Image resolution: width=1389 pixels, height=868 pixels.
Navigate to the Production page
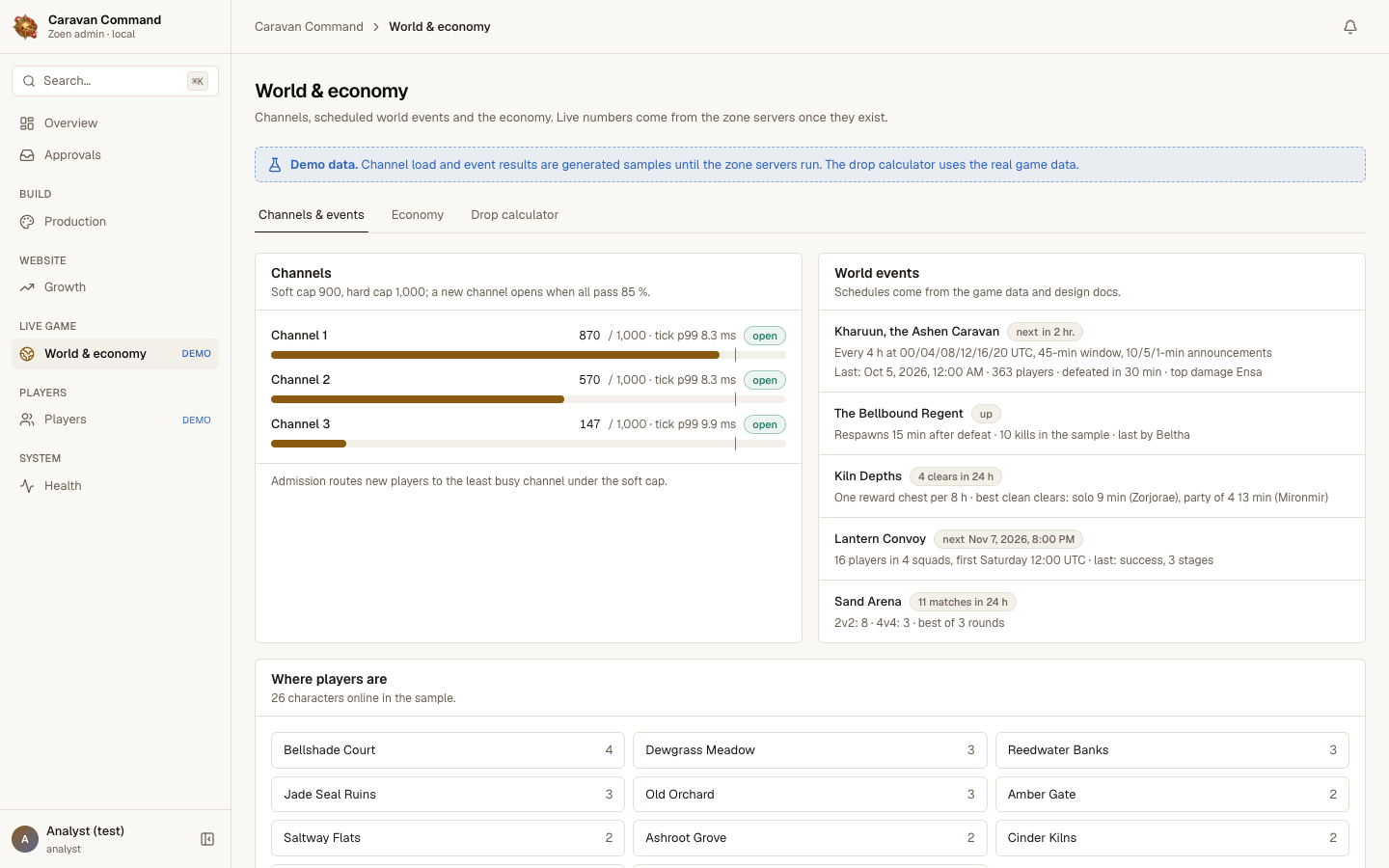(x=115, y=222)
